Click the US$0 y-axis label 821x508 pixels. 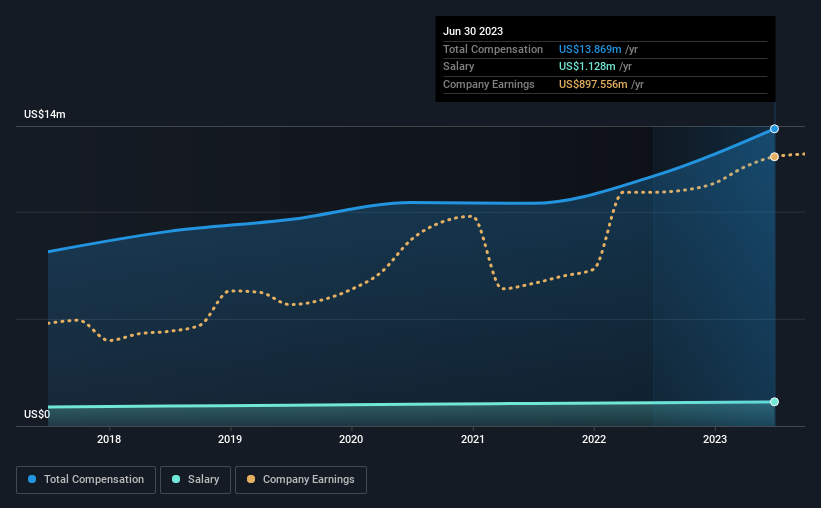(37, 414)
